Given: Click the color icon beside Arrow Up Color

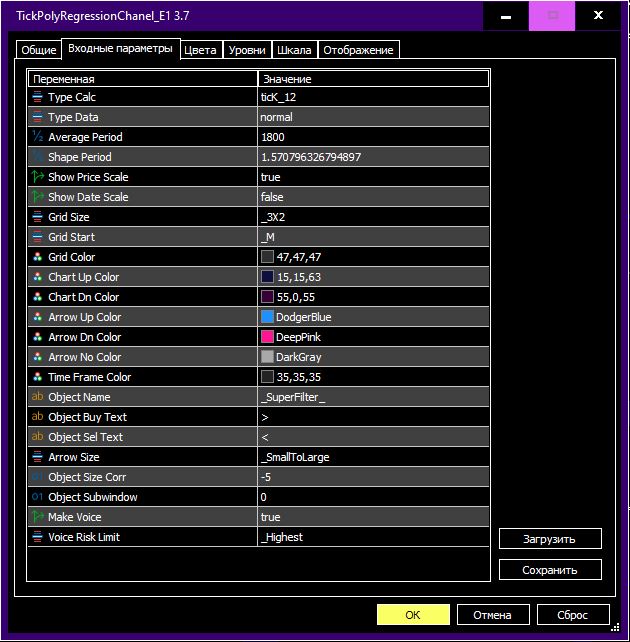Looking at the screenshot, I should pyautogui.click(x=37, y=317).
